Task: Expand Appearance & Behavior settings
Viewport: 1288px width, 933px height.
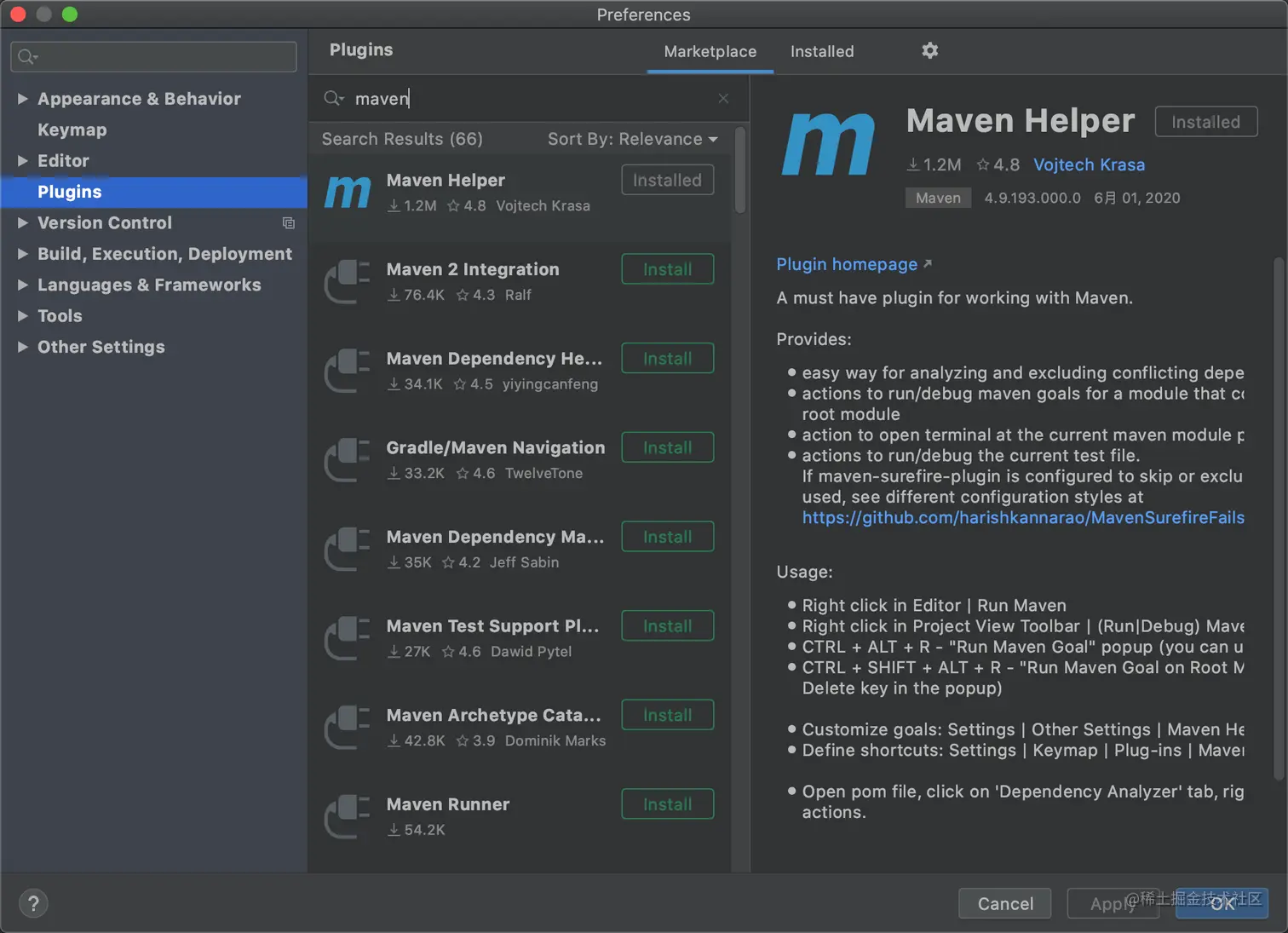Action: tap(23, 99)
